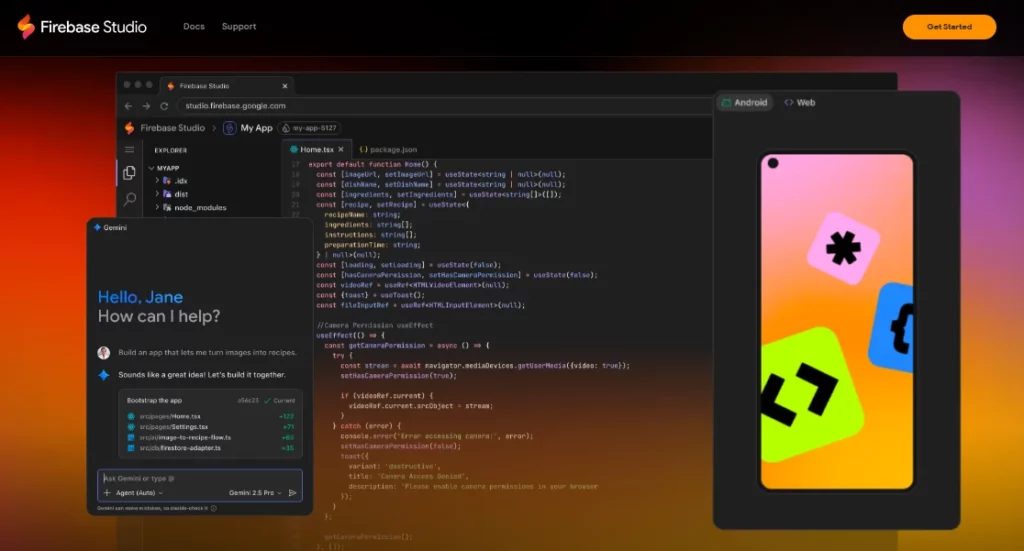The height and width of the screenshot is (551, 1024).
Task: Click the plus add-context icon
Action: [x=107, y=493]
